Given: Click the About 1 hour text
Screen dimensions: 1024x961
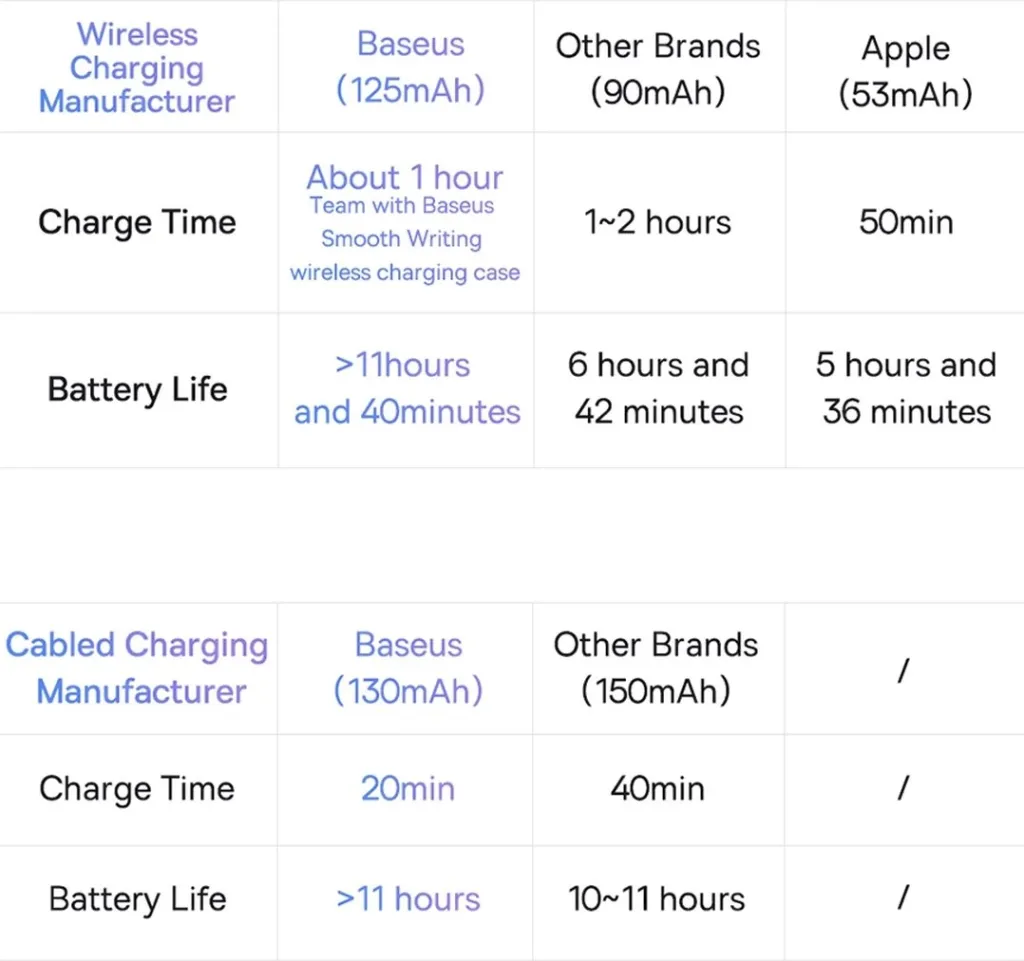Looking at the screenshot, I should click(405, 177).
